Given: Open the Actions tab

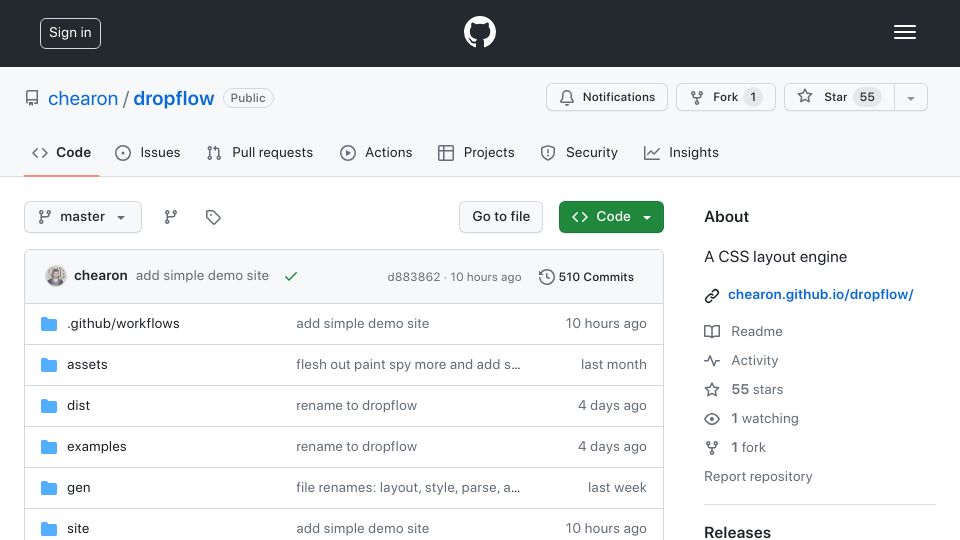Looking at the screenshot, I should tap(376, 152).
